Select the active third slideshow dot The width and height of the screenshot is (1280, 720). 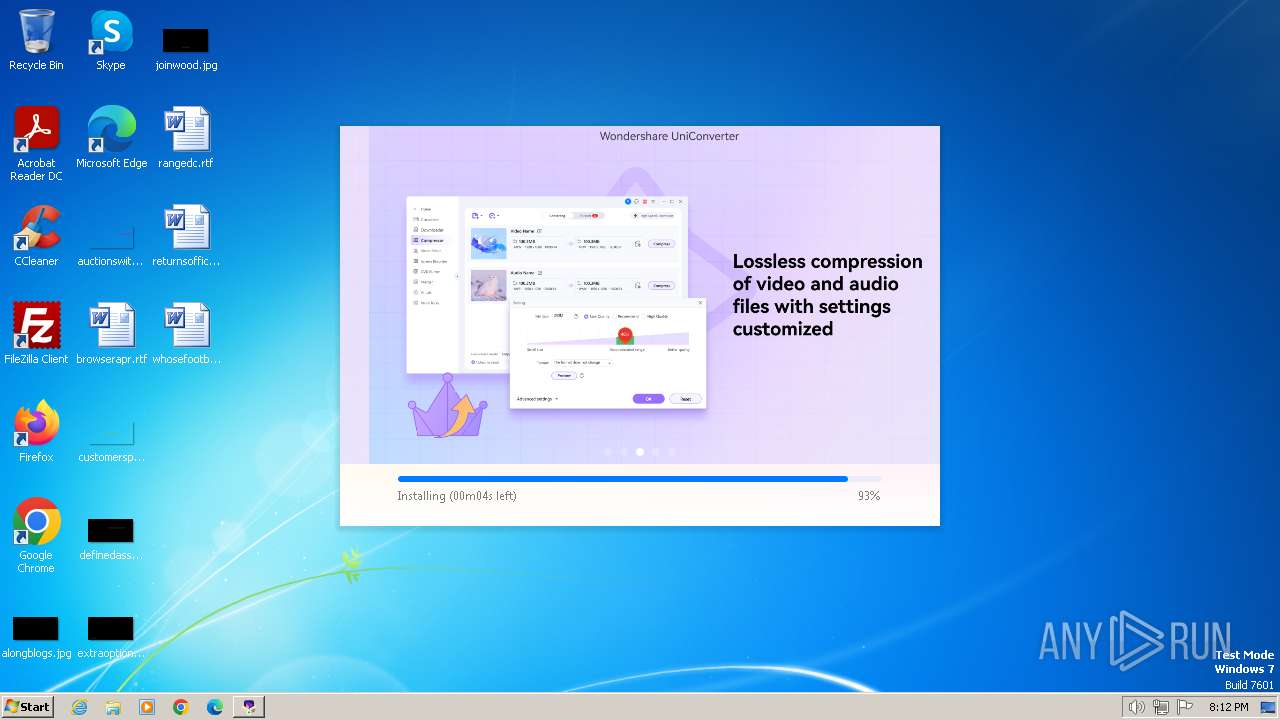[640, 452]
